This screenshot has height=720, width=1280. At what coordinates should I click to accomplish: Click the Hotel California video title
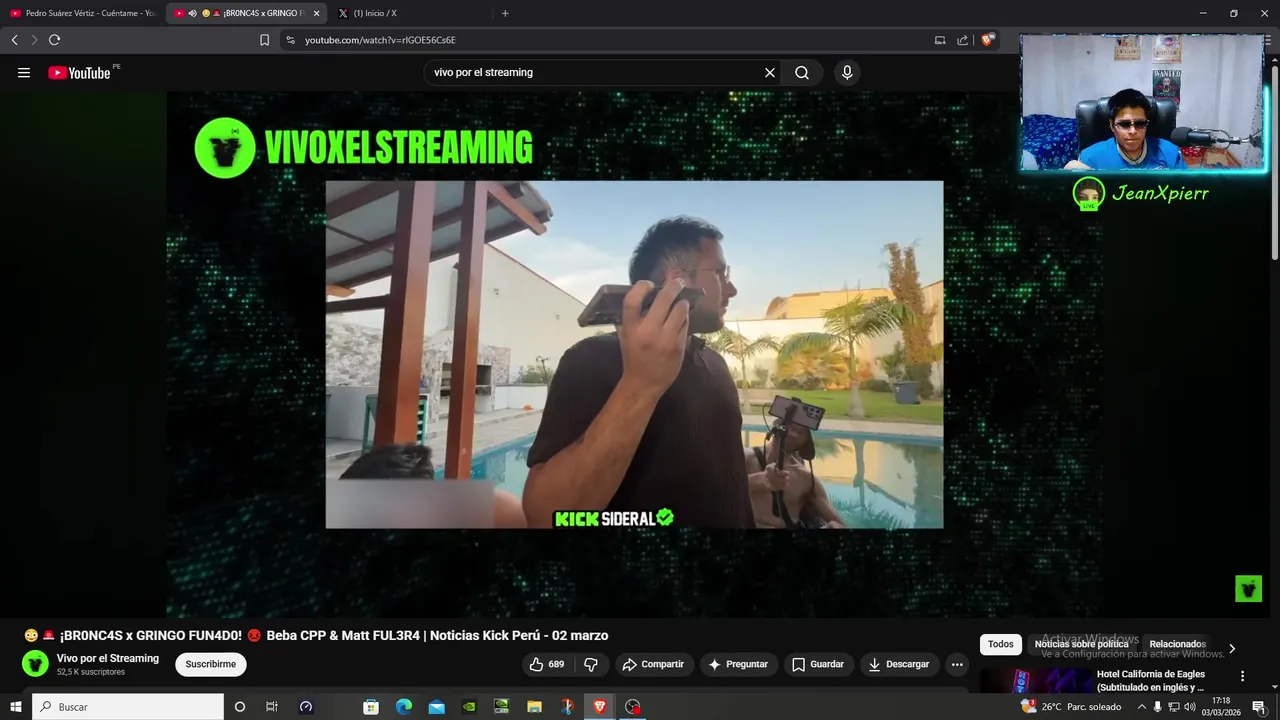point(1151,681)
